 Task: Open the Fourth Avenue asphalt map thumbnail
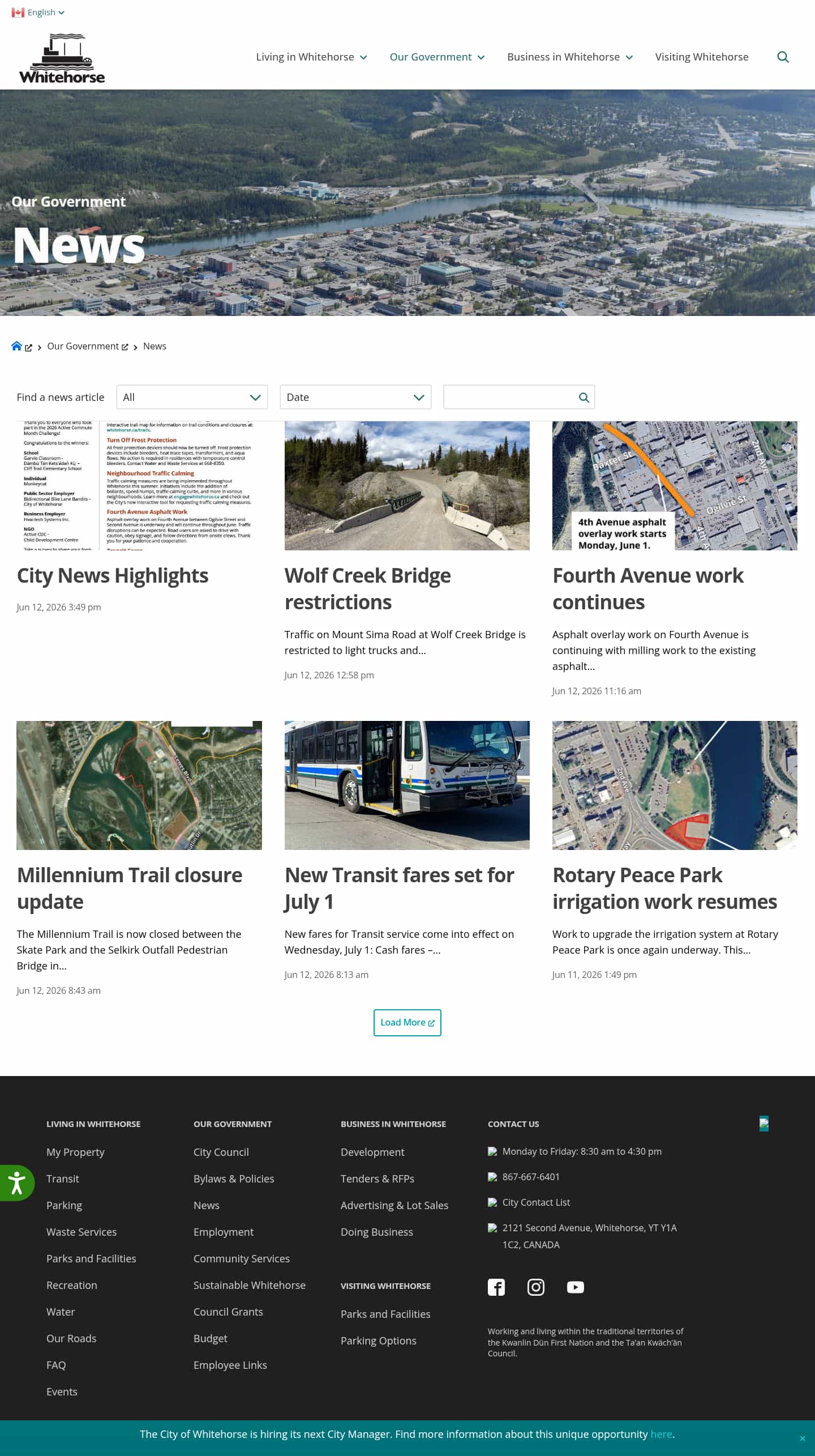pos(675,485)
